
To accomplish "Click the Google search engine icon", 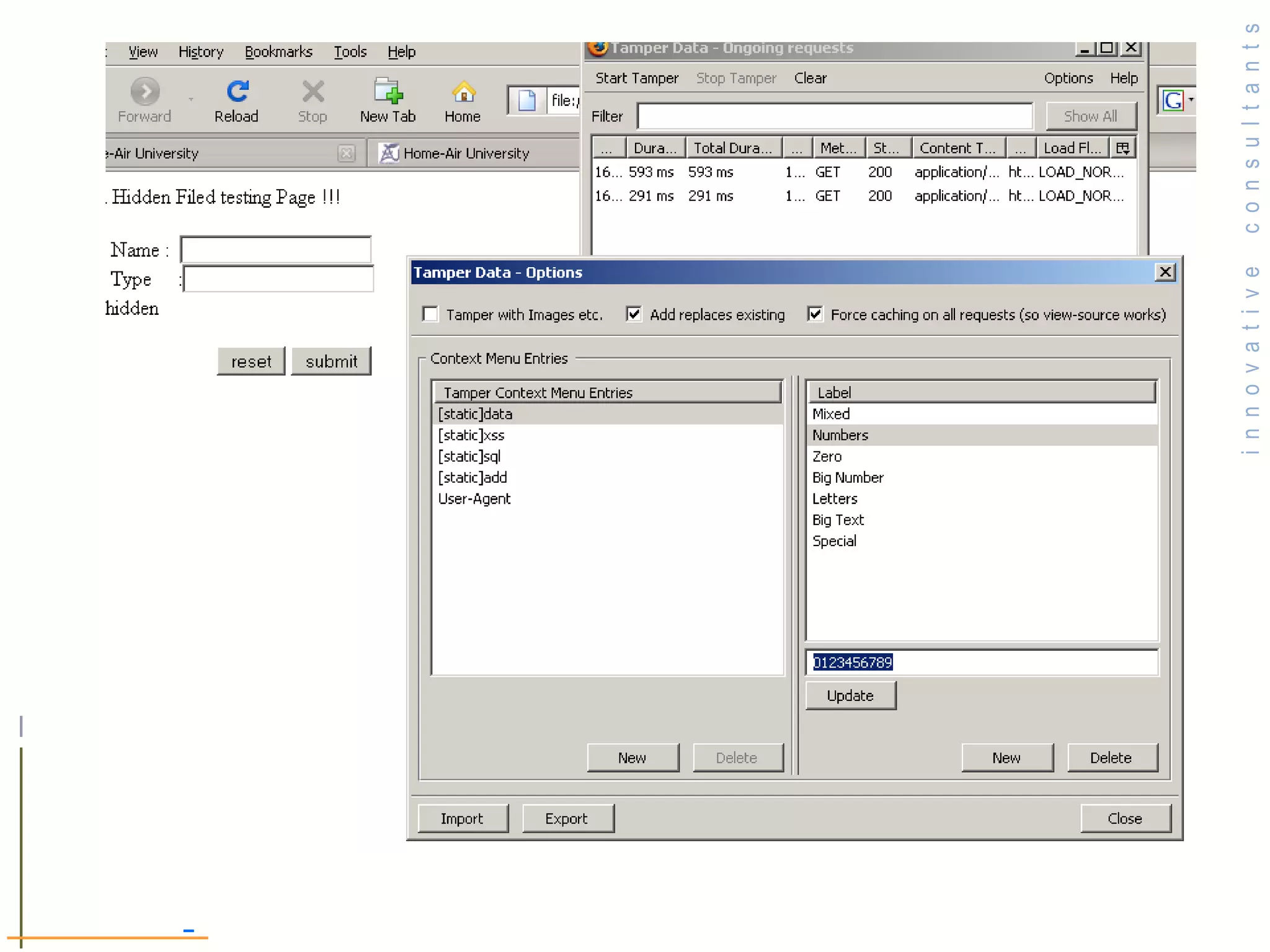I will coord(1173,100).
